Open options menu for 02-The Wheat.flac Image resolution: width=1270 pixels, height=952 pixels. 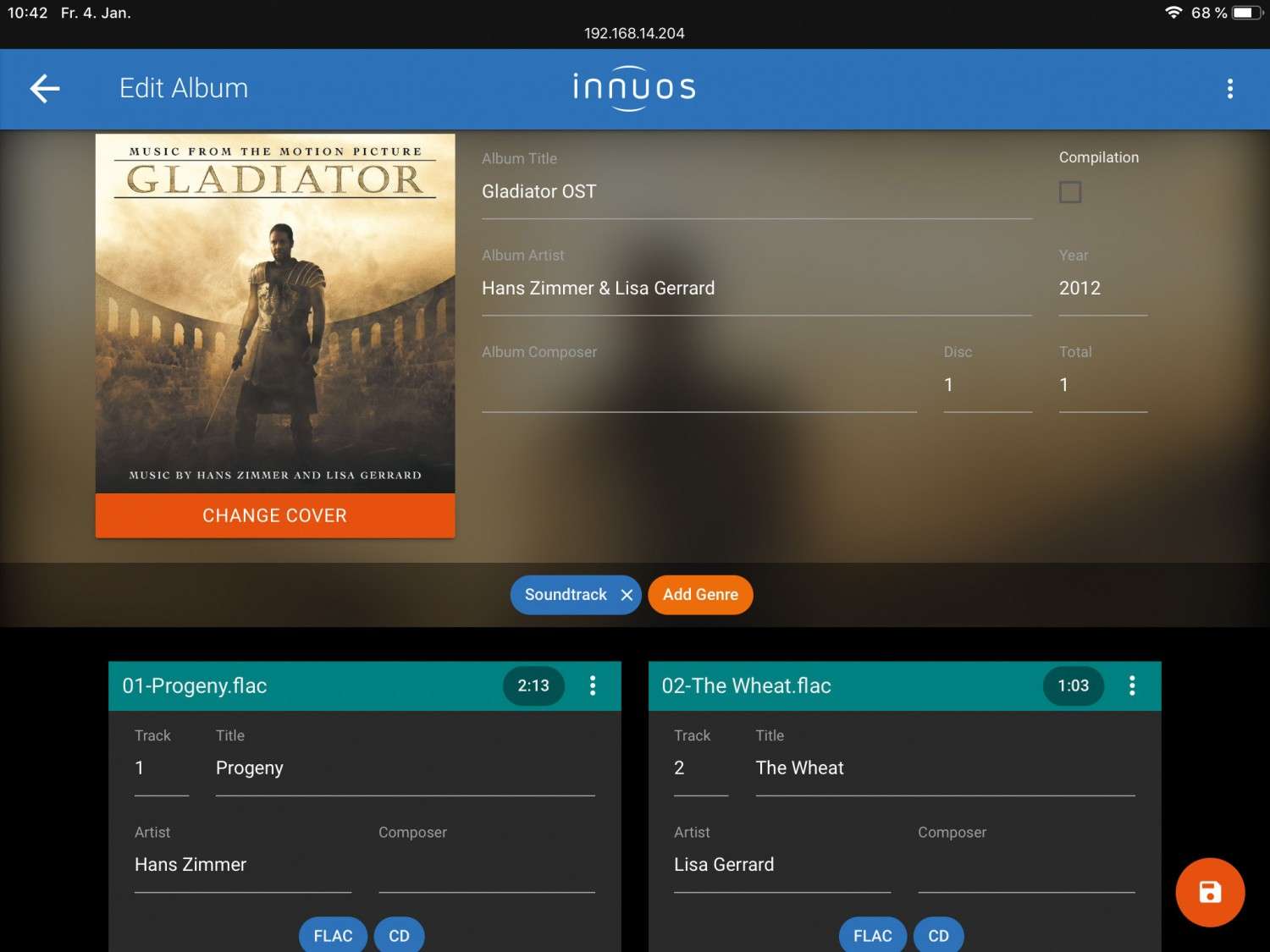[1132, 685]
